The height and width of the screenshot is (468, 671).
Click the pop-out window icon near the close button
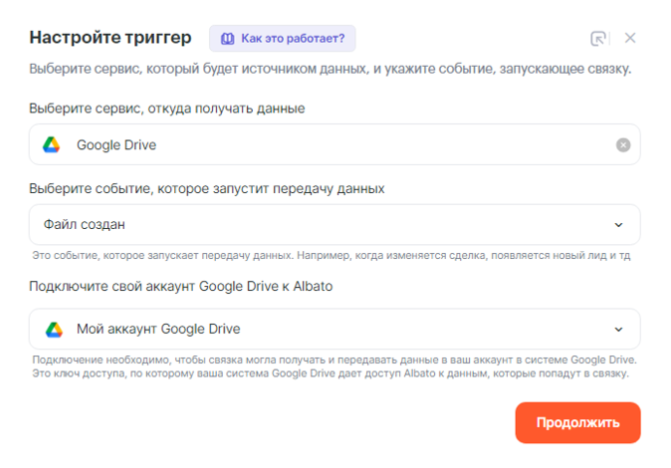coord(598,39)
